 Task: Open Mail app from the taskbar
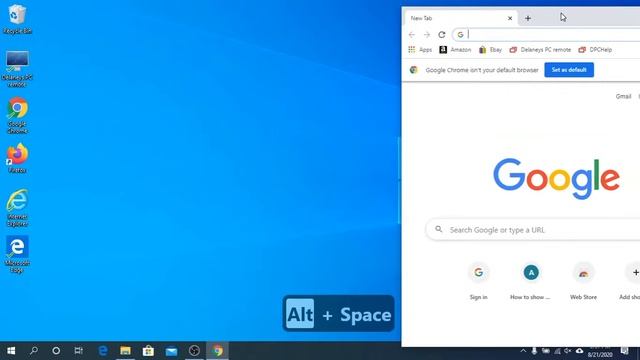click(171, 351)
